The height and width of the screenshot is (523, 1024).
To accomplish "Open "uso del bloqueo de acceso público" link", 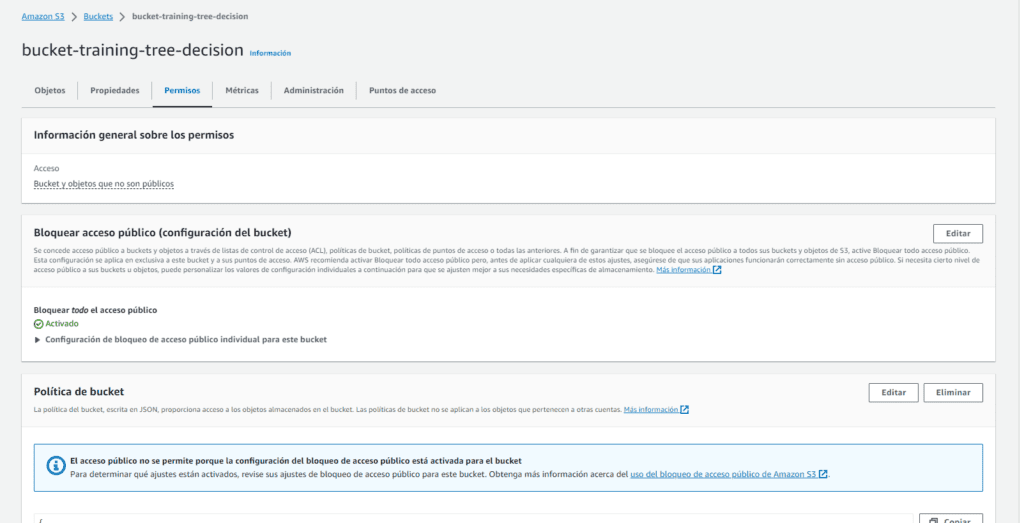I will pos(723,474).
